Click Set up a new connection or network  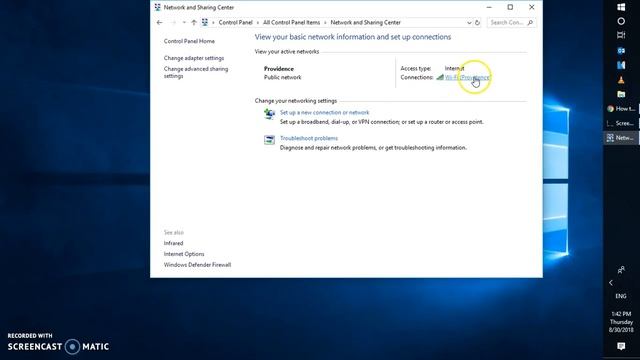[324, 112]
